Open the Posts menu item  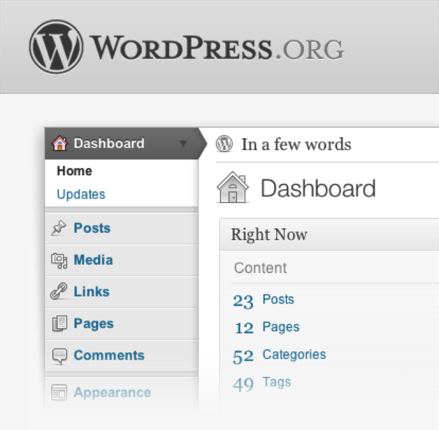point(122,228)
